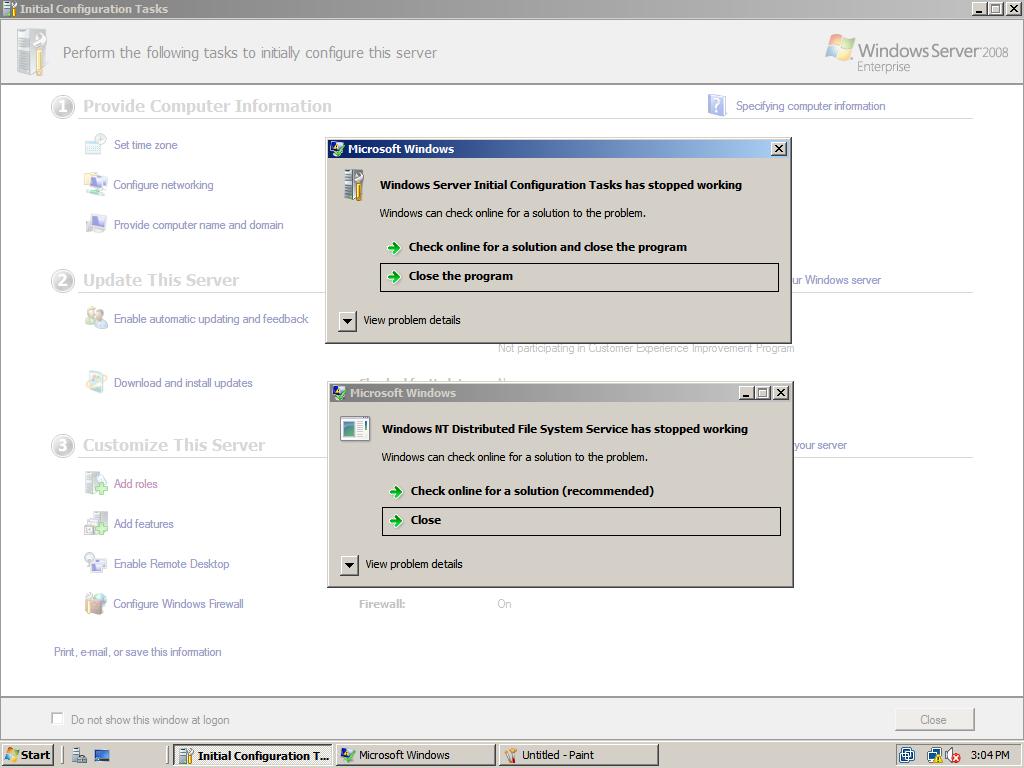Click the Close button at window bottom

(x=934, y=720)
